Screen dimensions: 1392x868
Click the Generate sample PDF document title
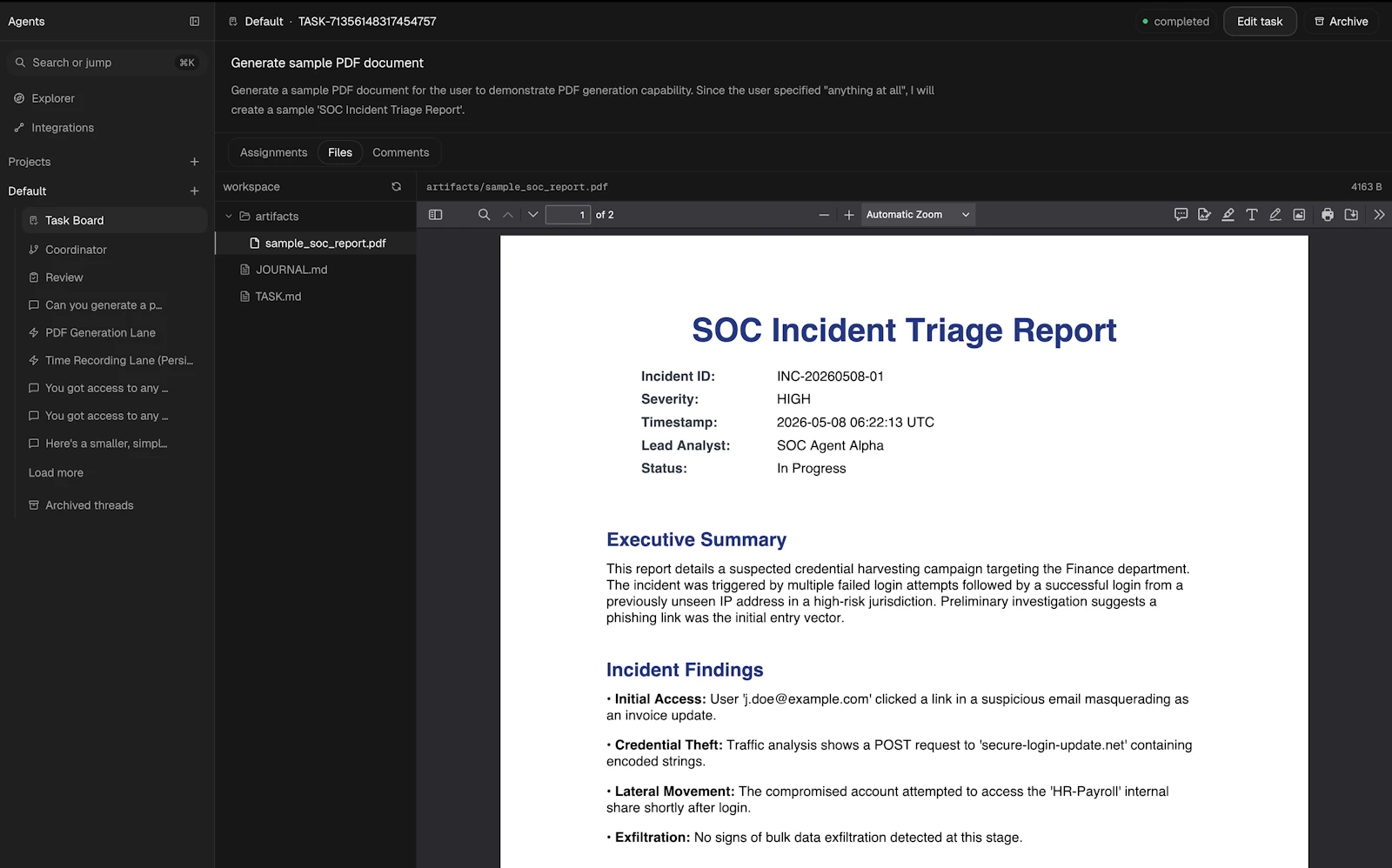click(327, 63)
